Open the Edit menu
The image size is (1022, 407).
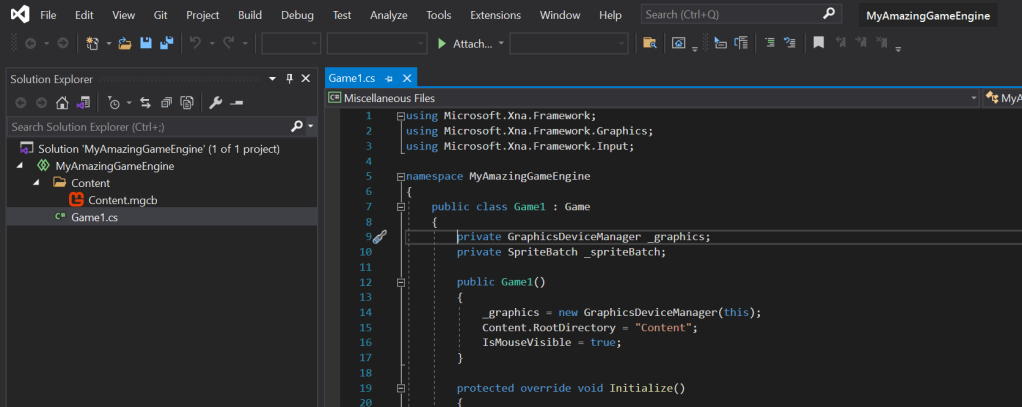(84, 15)
